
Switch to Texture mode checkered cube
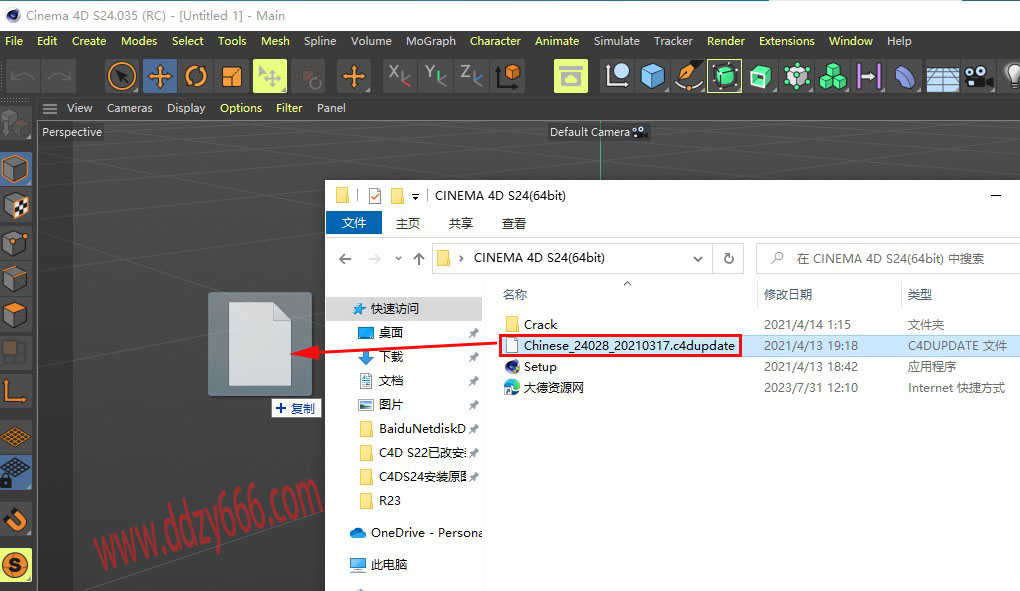16,206
